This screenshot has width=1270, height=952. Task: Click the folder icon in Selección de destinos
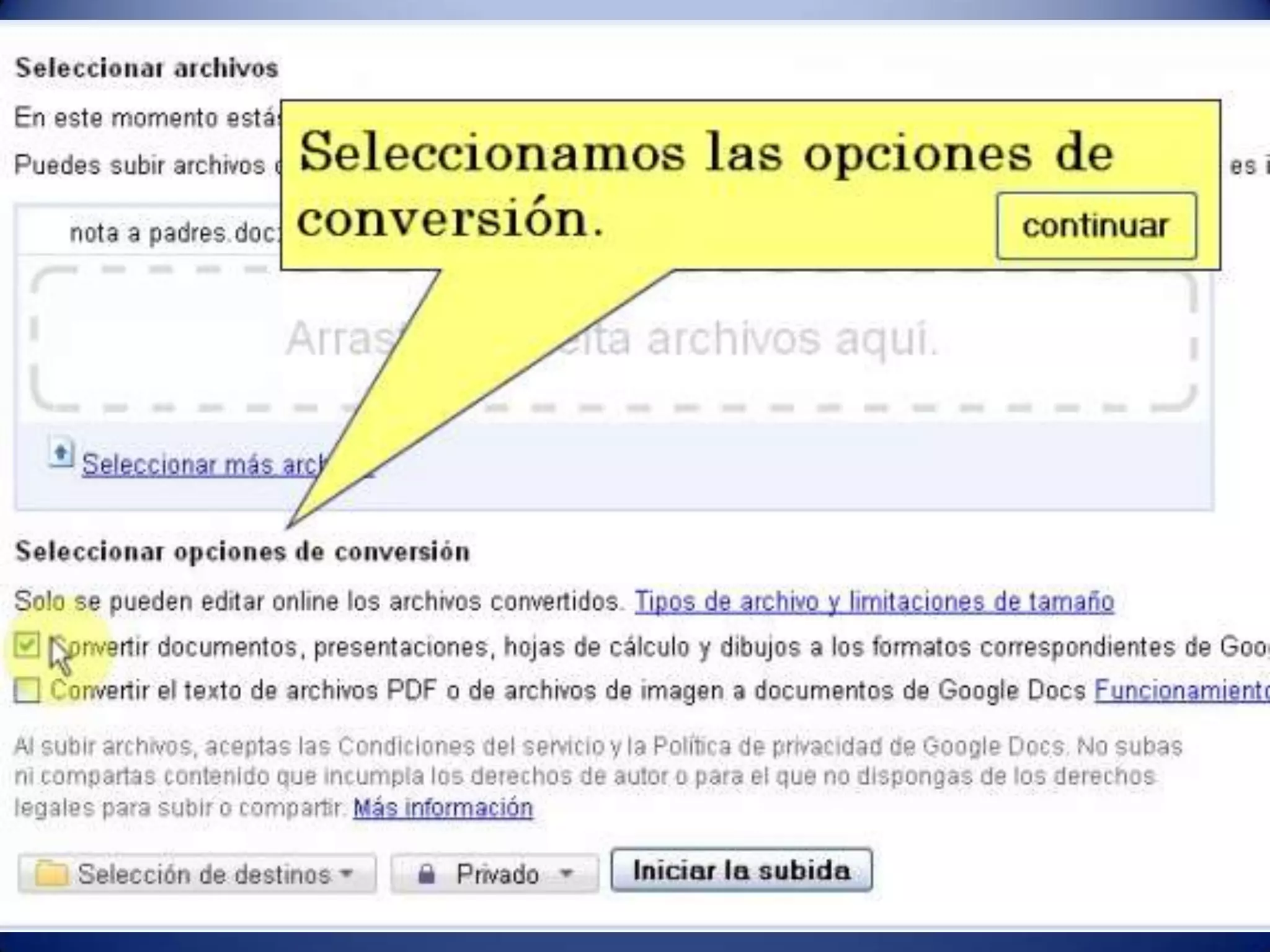(x=51, y=874)
